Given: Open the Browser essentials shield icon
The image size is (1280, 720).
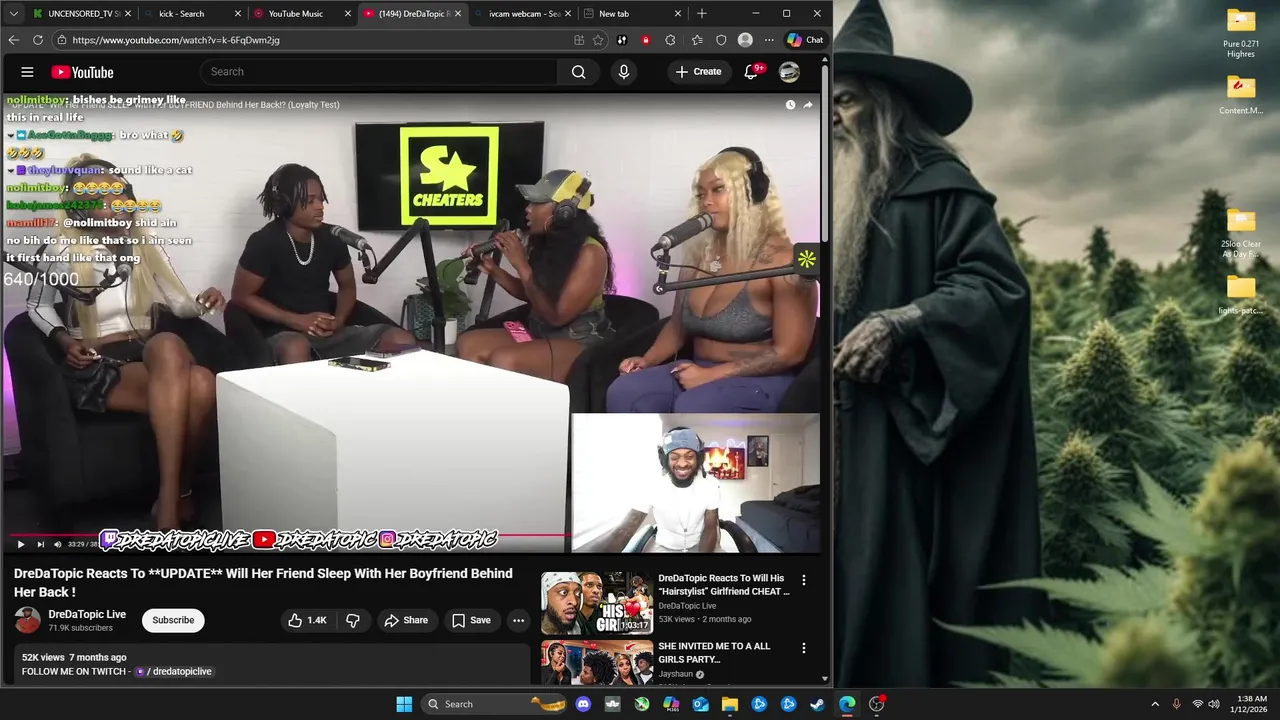Looking at the screenshot, I should point(721,40).
